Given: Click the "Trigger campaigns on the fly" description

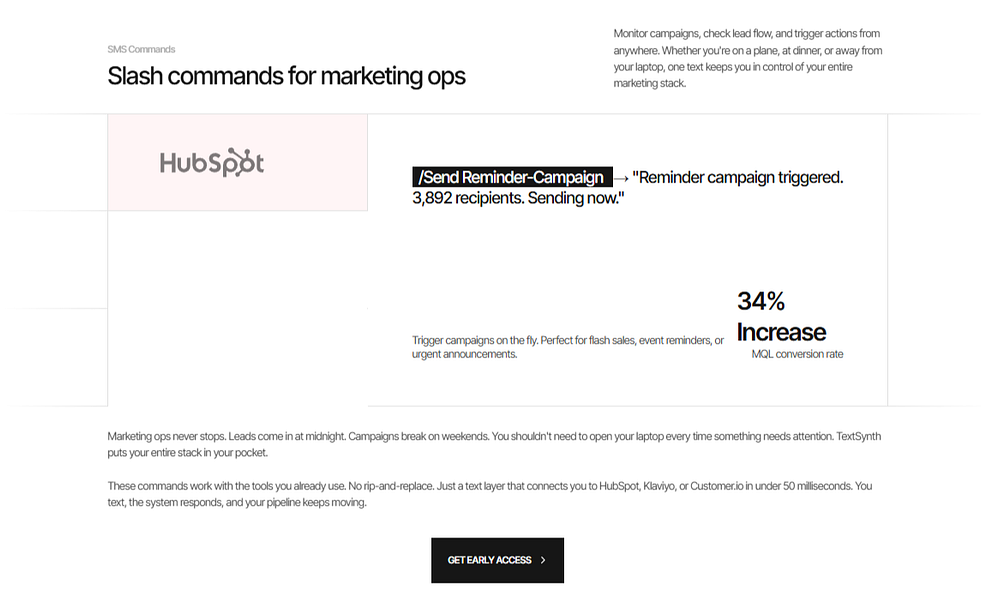Looking at the screenshot, I should click(x=567, y=340).
